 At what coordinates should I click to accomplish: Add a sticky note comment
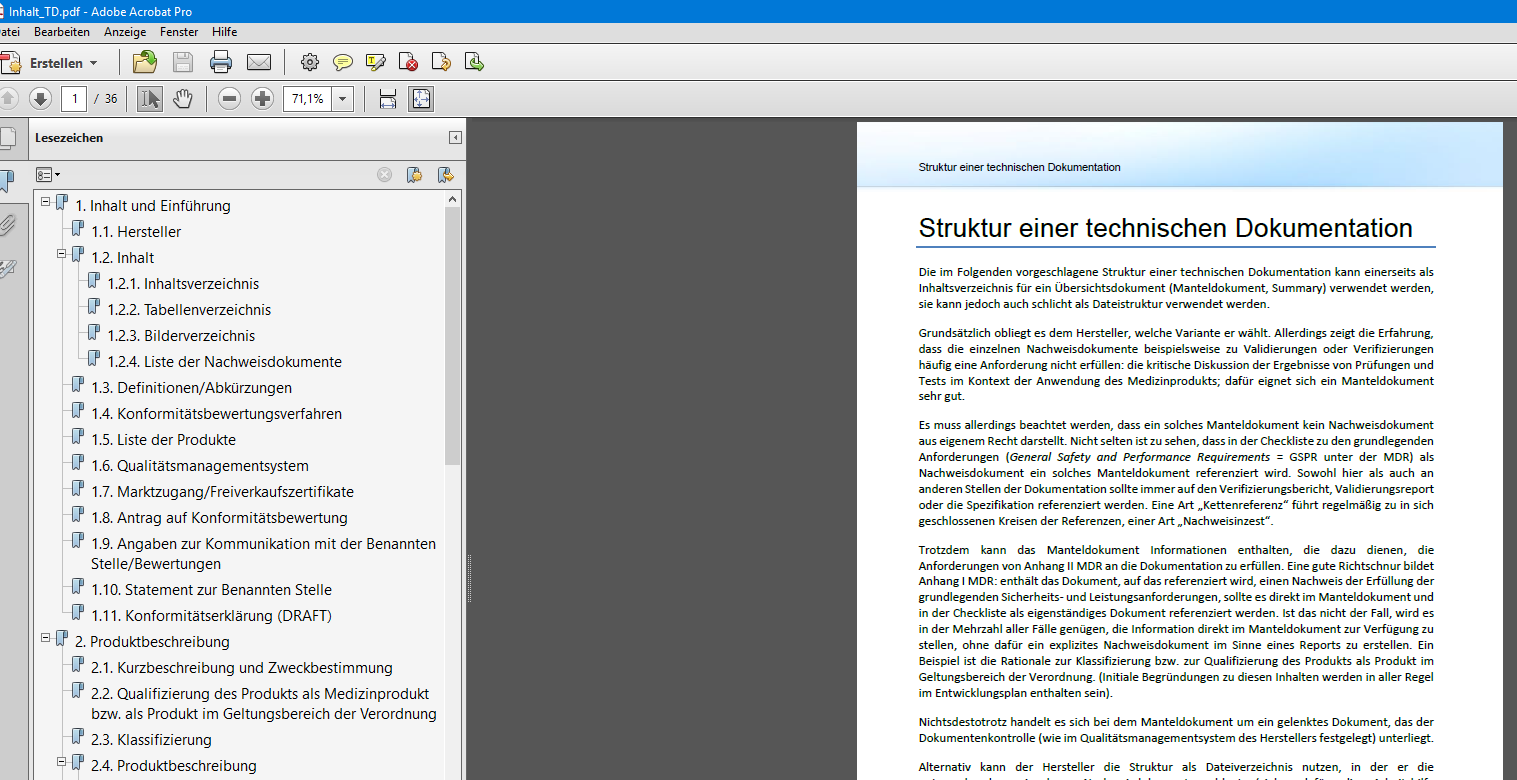(343, 63)
